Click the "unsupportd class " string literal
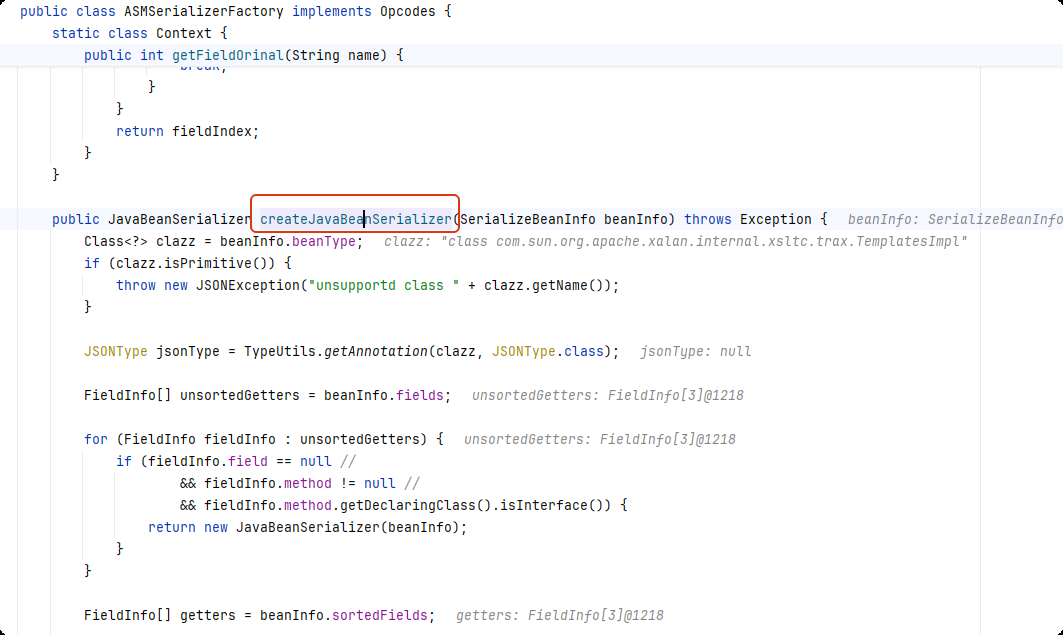 (384, 285)
